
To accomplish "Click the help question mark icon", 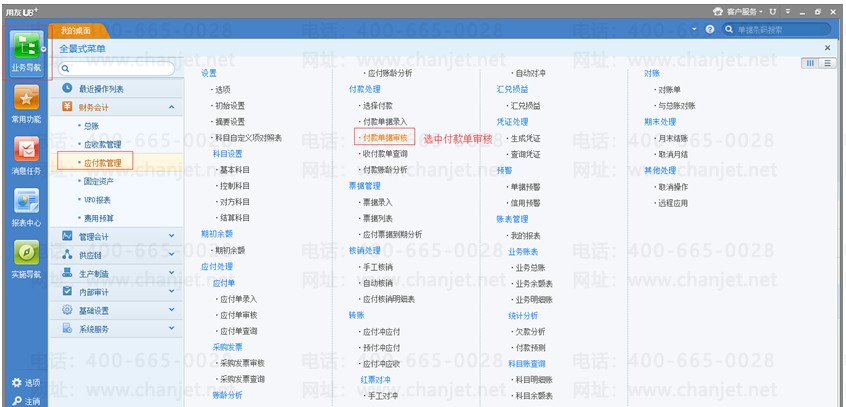I will click(x=710, y=30).
